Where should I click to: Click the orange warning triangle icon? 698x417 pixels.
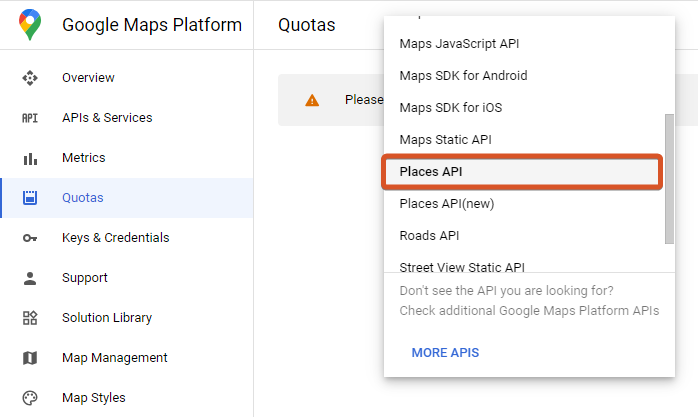312,100
